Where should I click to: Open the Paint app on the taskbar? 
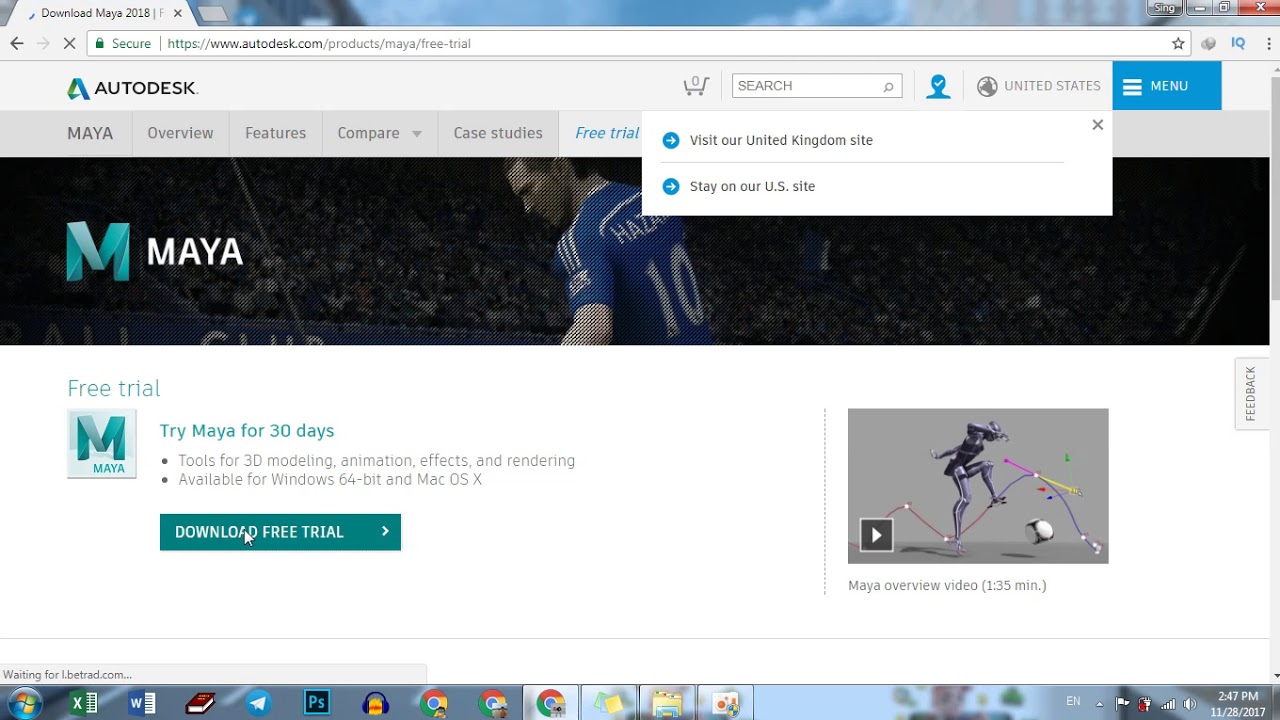[x=725, y=703]
